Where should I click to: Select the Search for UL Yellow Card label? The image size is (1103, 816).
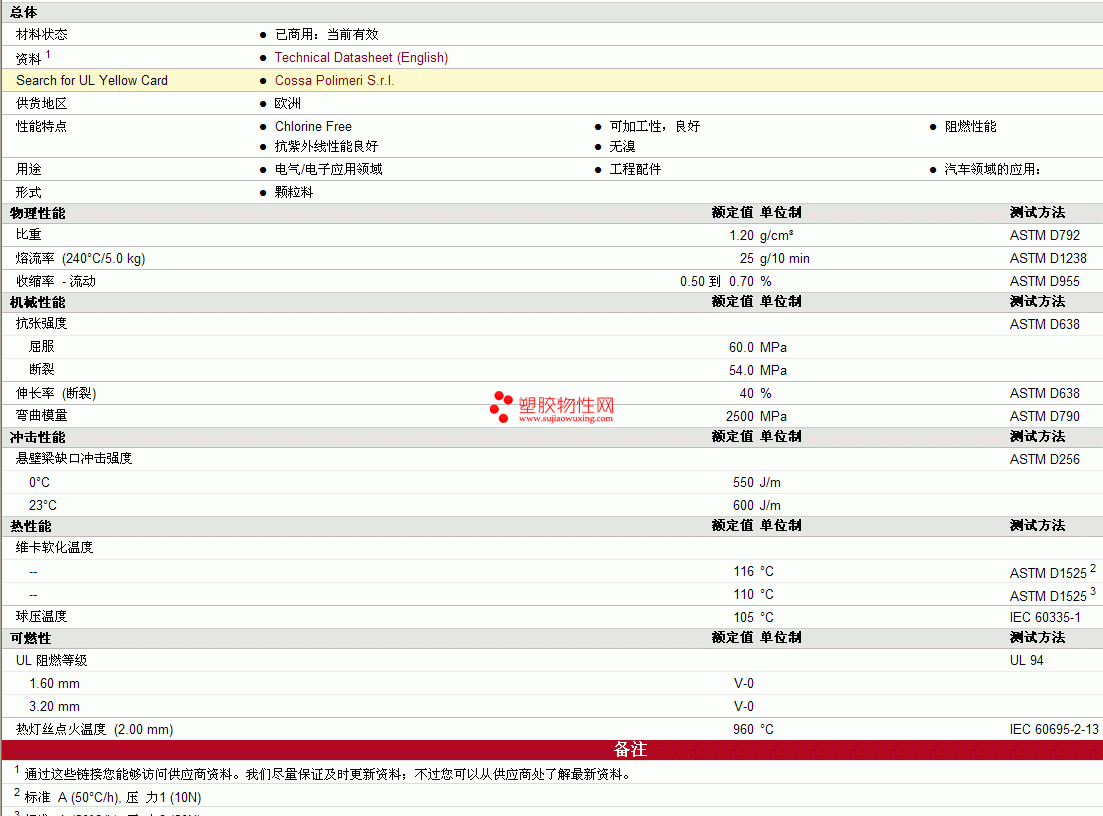(x=92, y=80)
